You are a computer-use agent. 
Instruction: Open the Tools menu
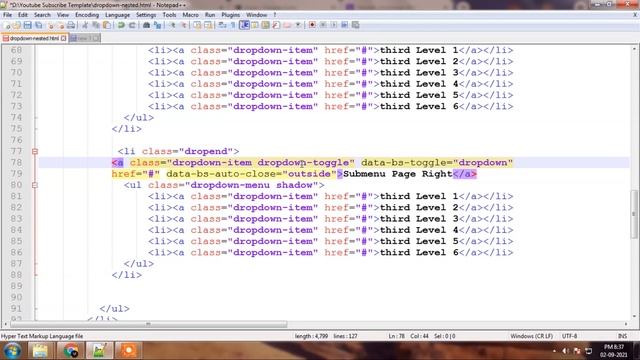[x=169, y=15]
